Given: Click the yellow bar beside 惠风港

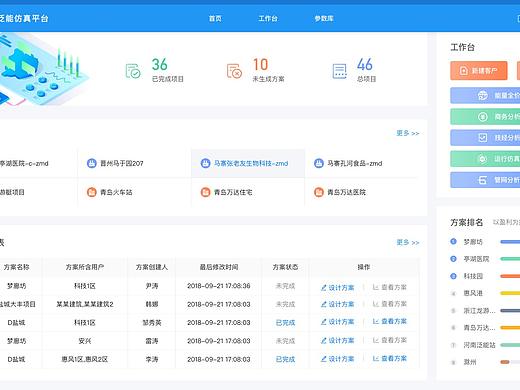Looking at the screenshot, I should (x=510, y=293).
